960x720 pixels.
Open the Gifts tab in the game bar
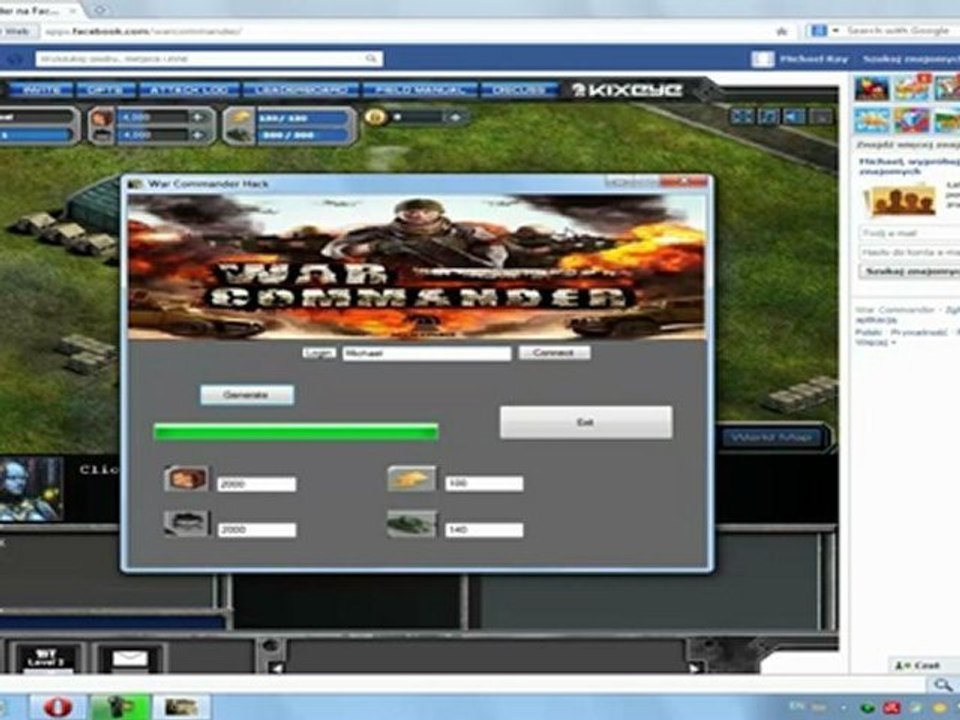(106, 90)
